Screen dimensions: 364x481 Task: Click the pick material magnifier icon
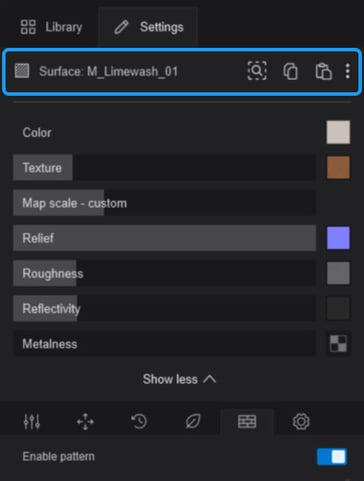click(x=257, y=71)
